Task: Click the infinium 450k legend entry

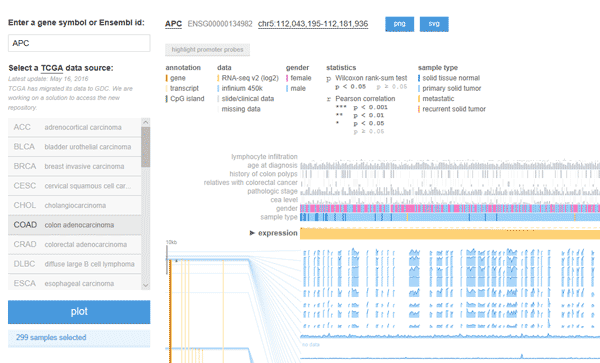Action: [240, 88]
